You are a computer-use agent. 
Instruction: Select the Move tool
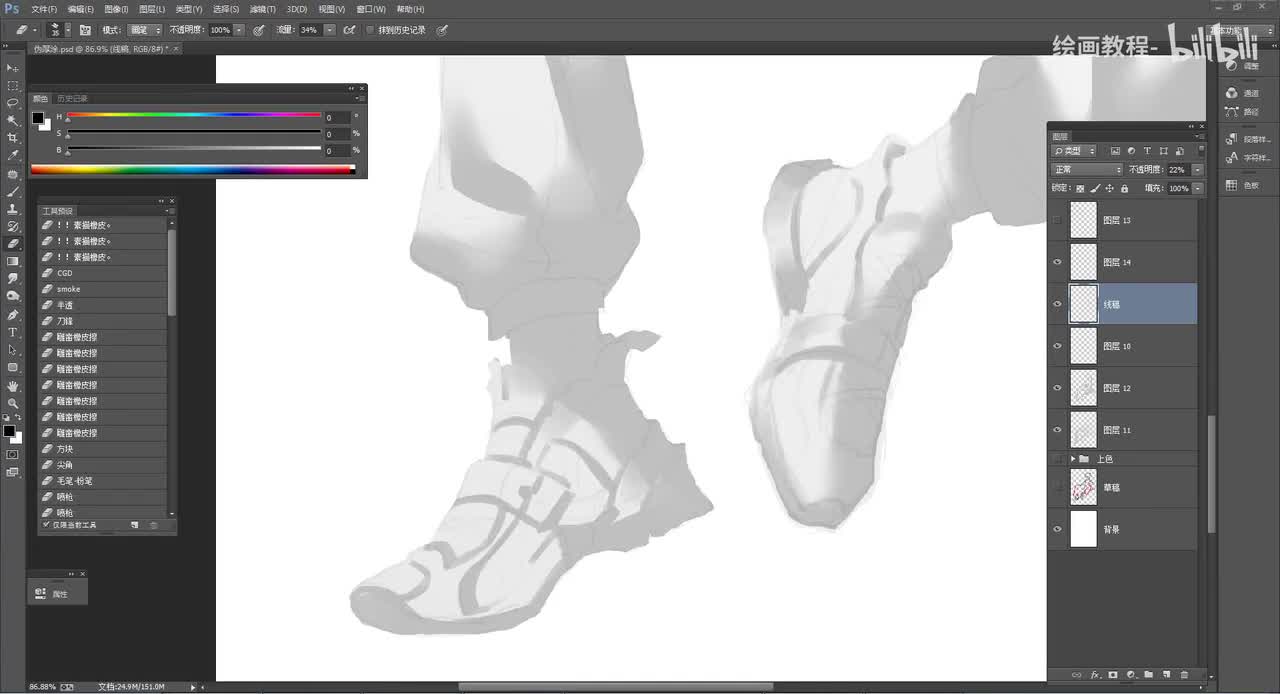13,67
